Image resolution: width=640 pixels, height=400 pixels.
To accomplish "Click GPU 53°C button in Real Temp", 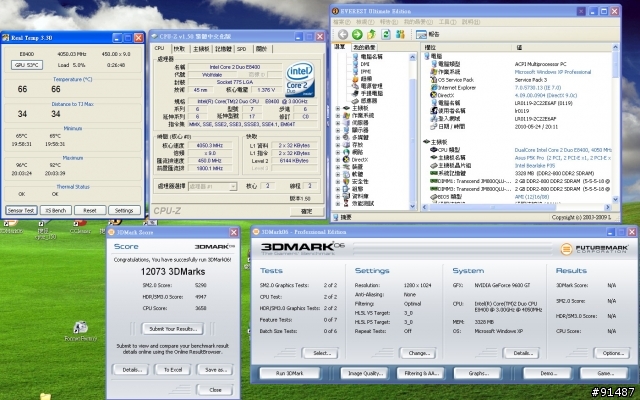I will (x=27, y=65).
